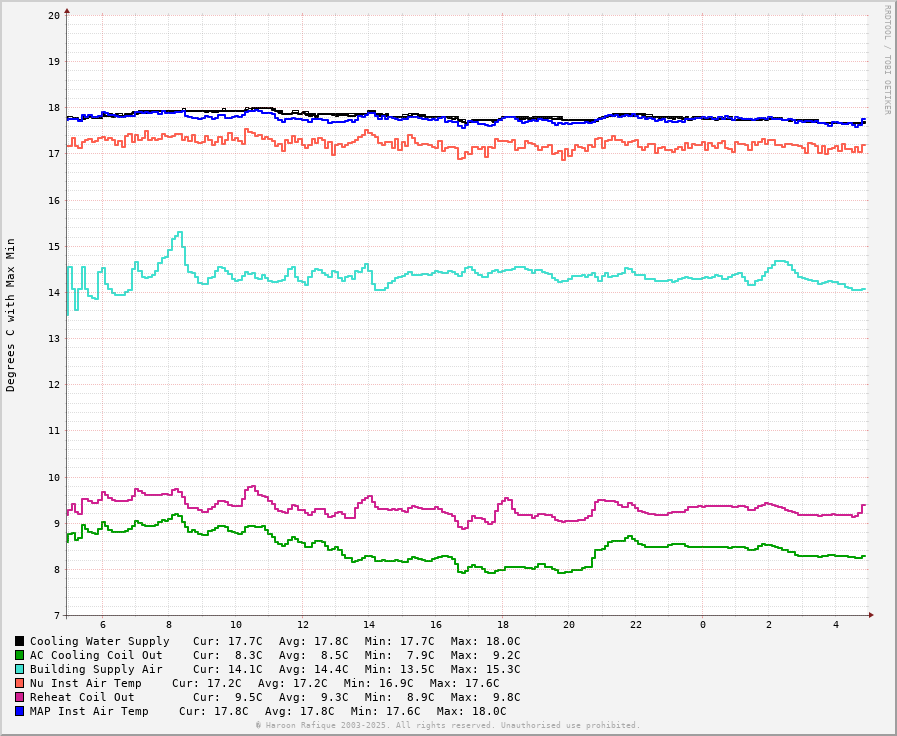Select the turquoise Building Supply Air legend swatch

pos(19,669)
